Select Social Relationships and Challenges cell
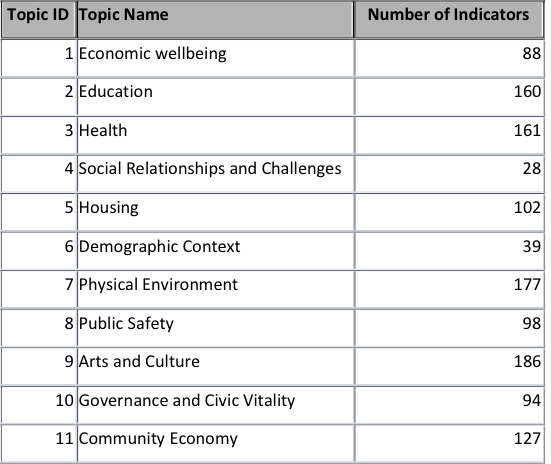This screenshot has height=464, width=551. 215,174
